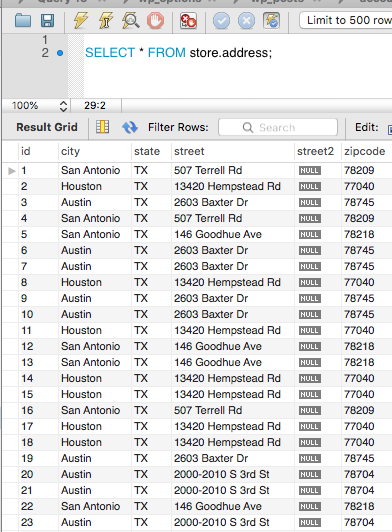Toggle the grid column layout icon
Image resolution: width=392 pixels, height=532 pixels.
pyautogui.click(x=102, y=127)
